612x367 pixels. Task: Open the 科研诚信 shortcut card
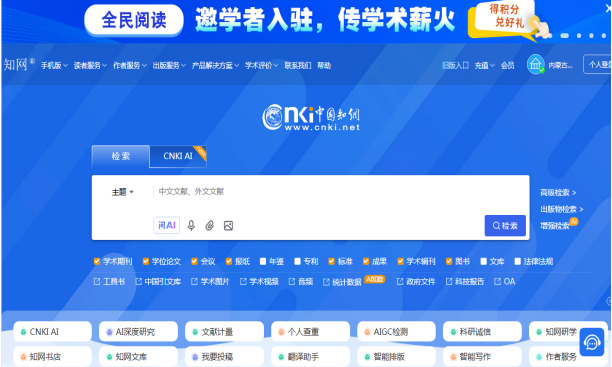tap(482, 331)
